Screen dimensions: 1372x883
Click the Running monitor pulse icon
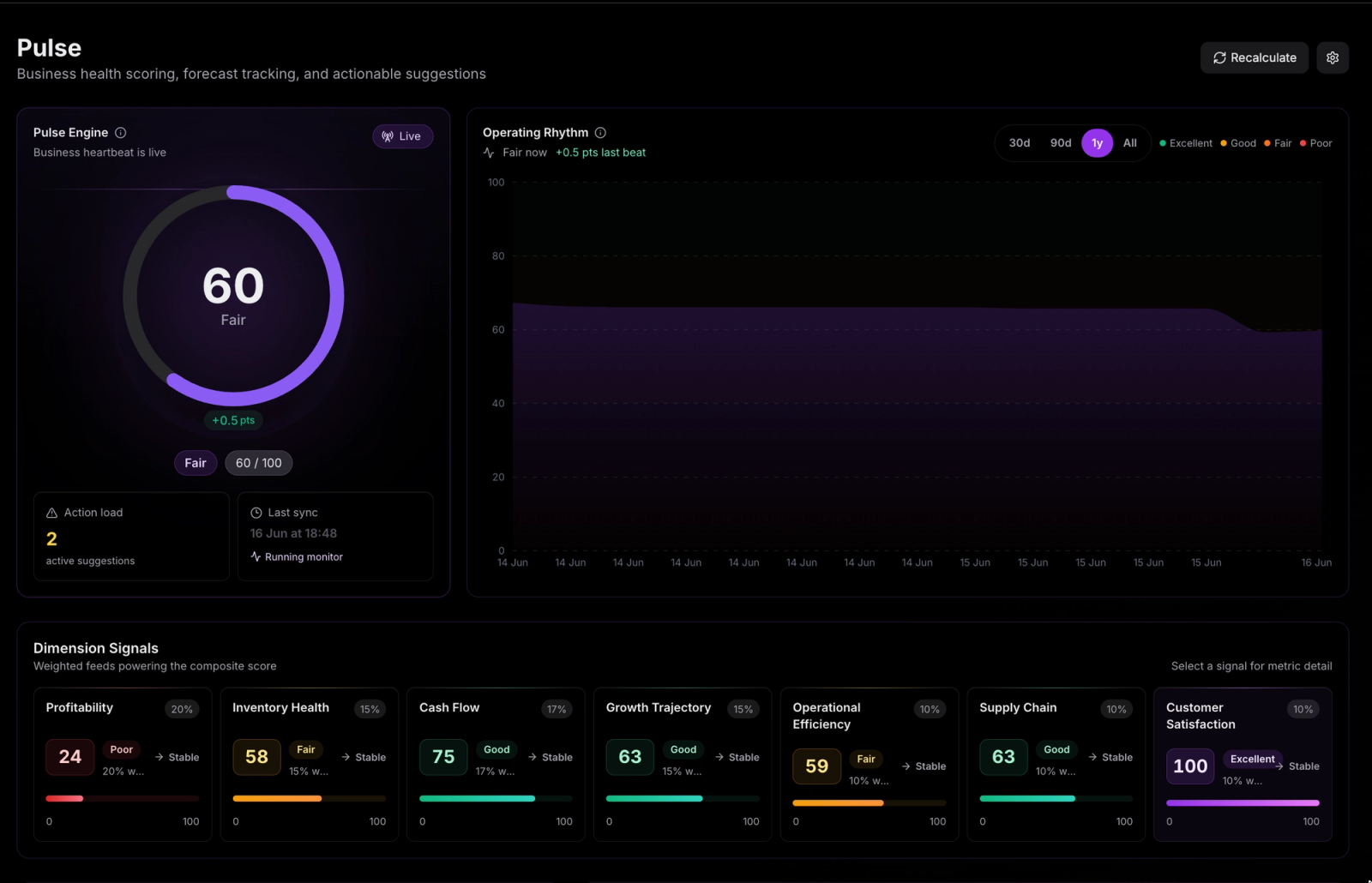click(256, 556)
